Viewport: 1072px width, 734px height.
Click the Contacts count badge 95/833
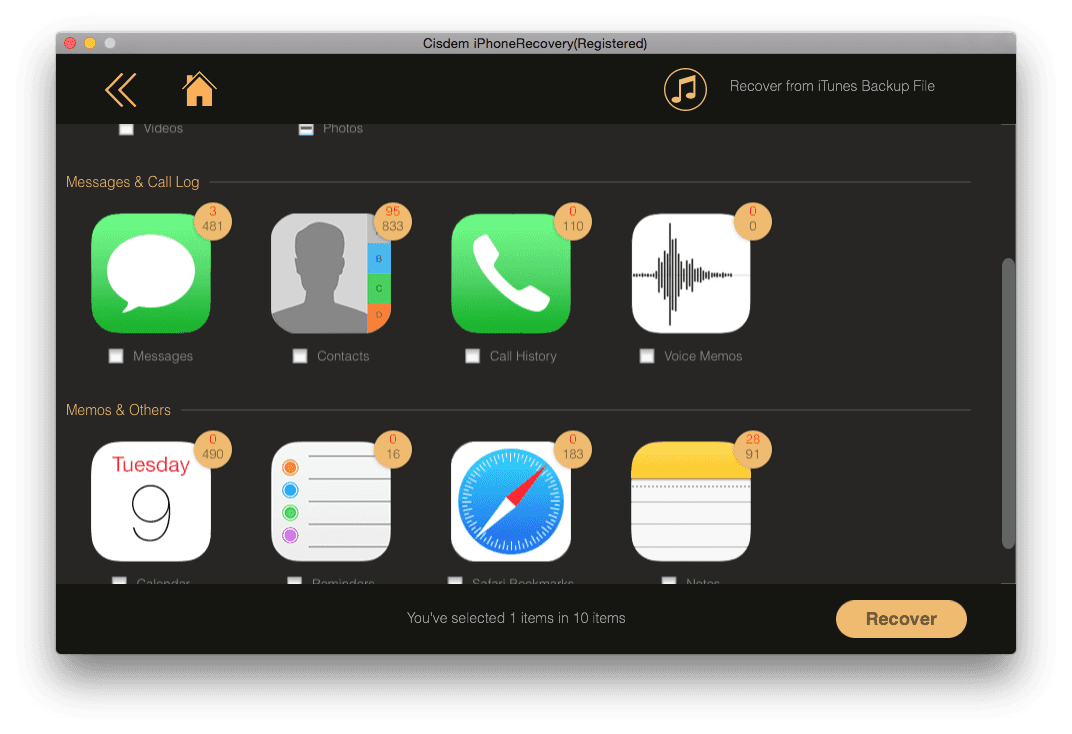[x=392, y=221]
